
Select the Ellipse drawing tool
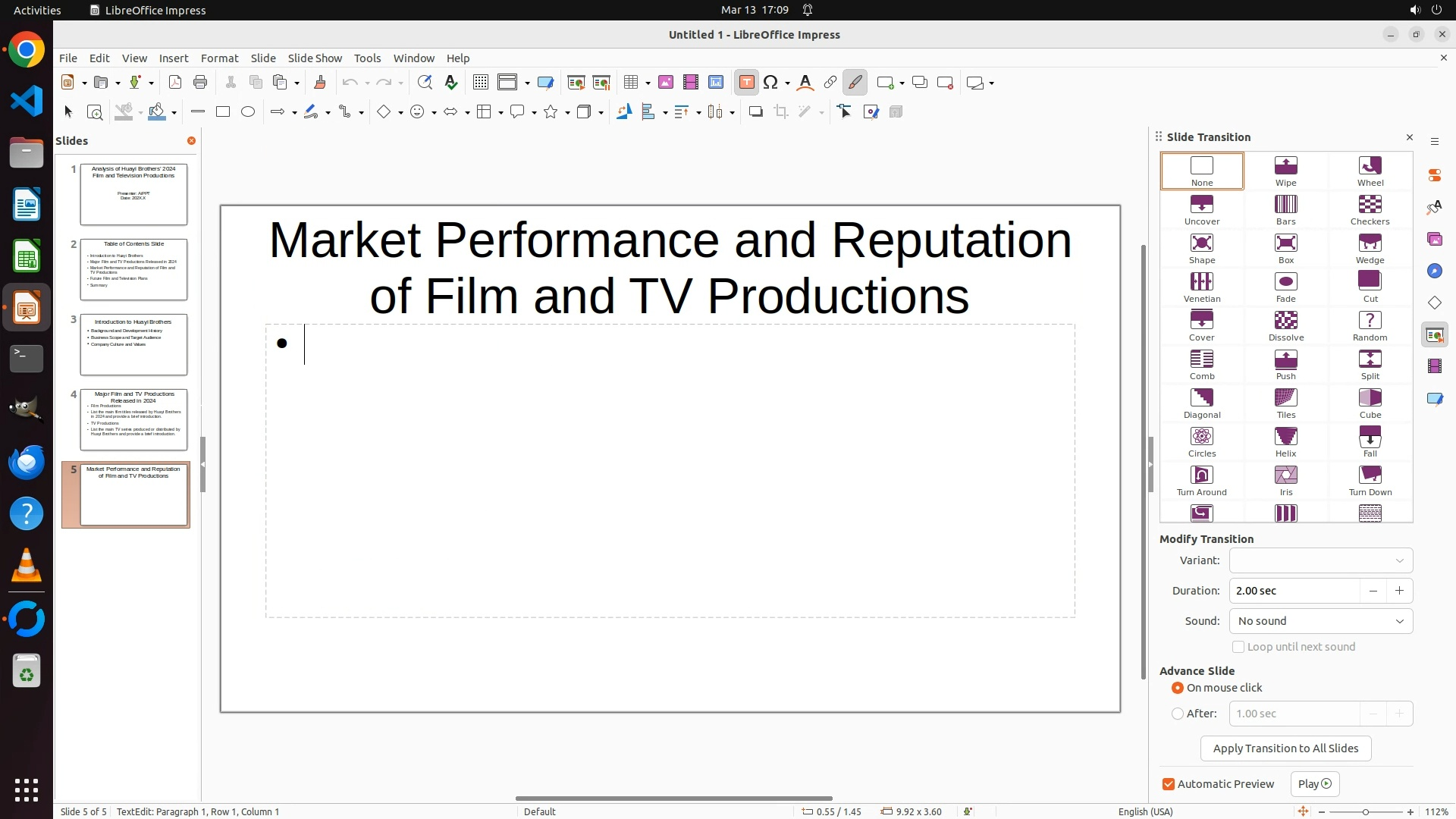click(248, 112)
